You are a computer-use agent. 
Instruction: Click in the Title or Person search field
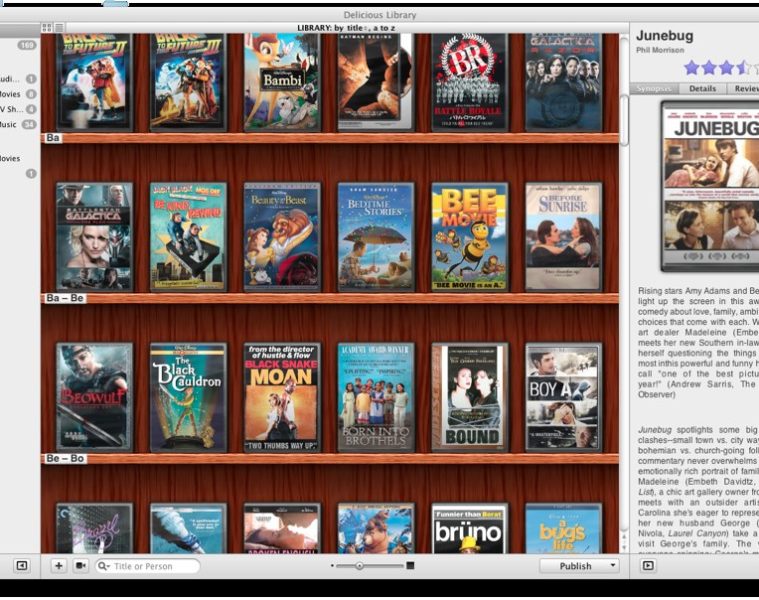154,566
